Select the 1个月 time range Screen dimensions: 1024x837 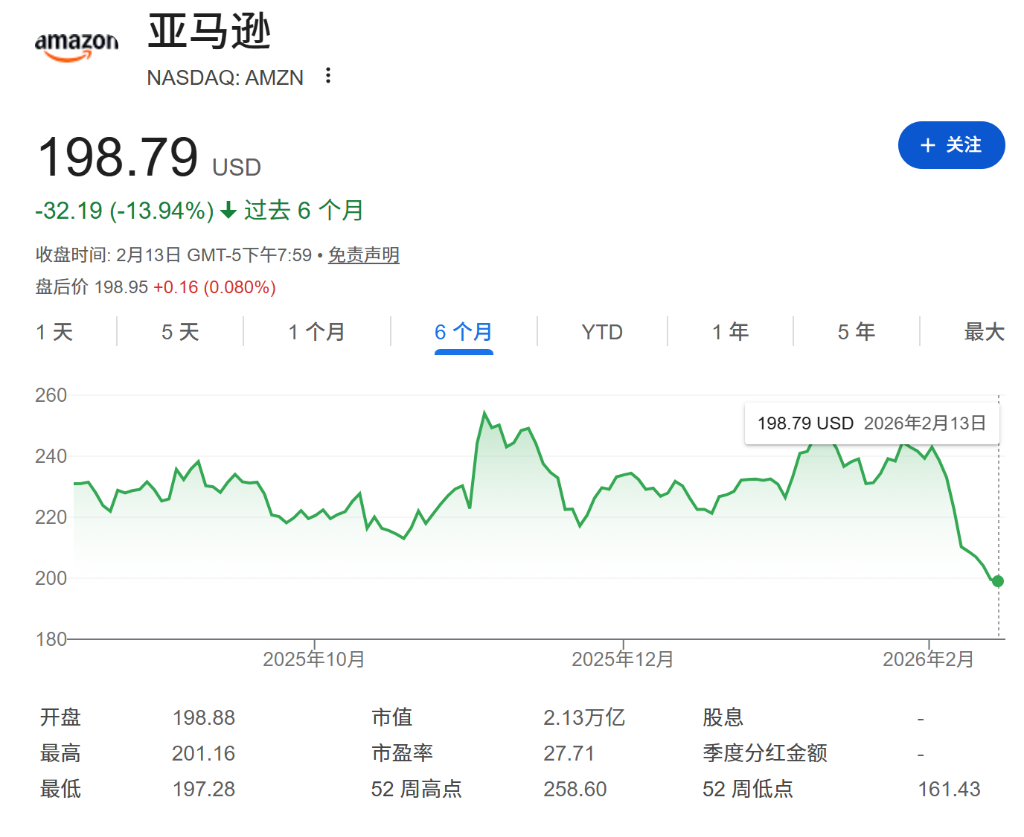click(x=316, y=331)
